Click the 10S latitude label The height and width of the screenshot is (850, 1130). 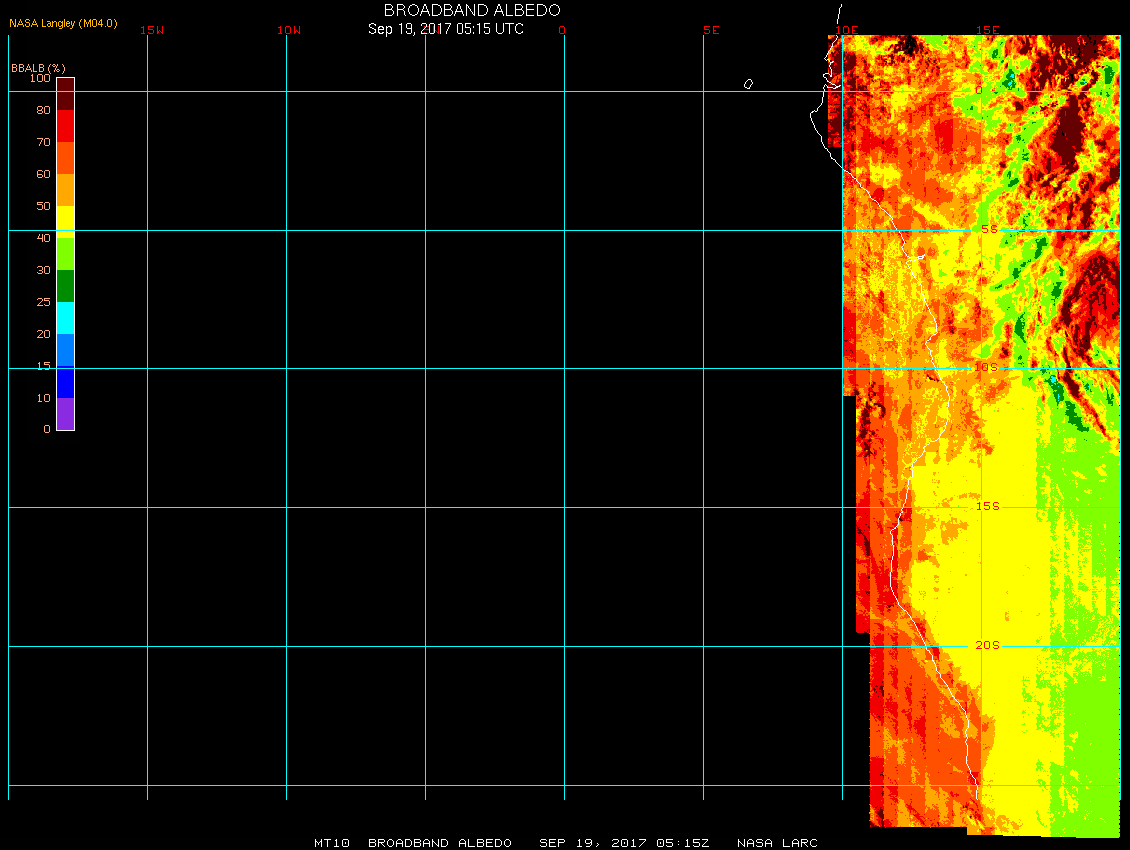click(x=986, y=367)
